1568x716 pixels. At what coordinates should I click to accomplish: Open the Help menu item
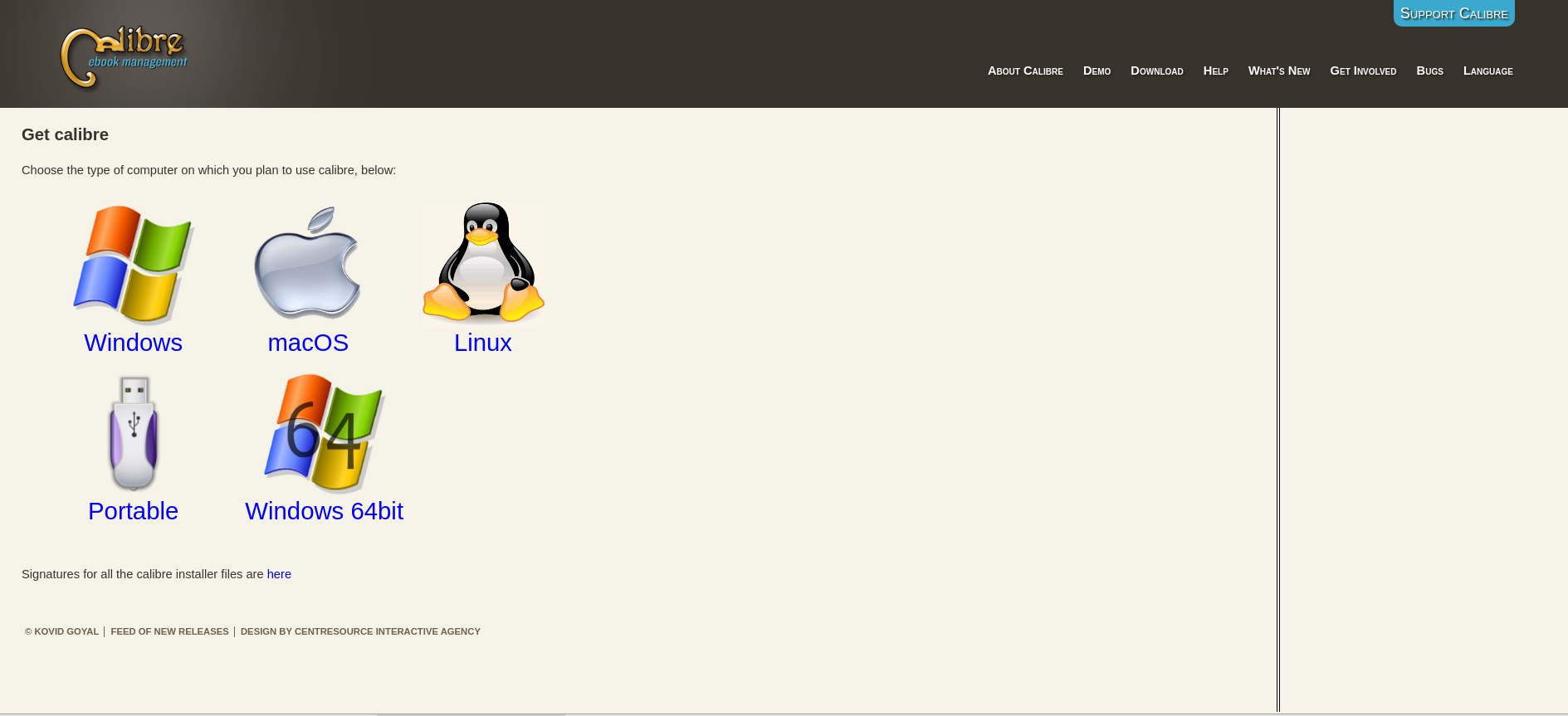1215,71
